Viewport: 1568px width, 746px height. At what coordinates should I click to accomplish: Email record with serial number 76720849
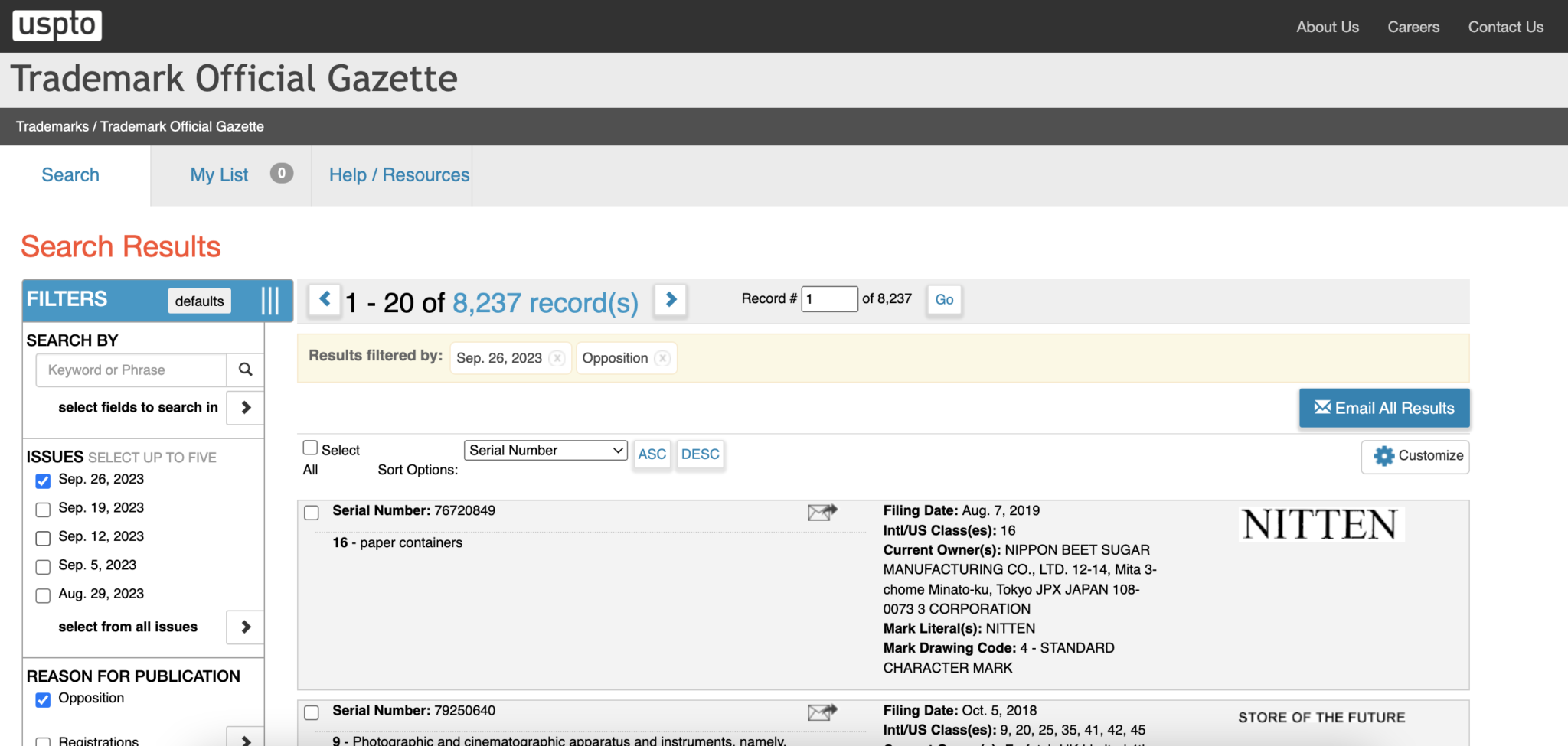pos(822,512)
